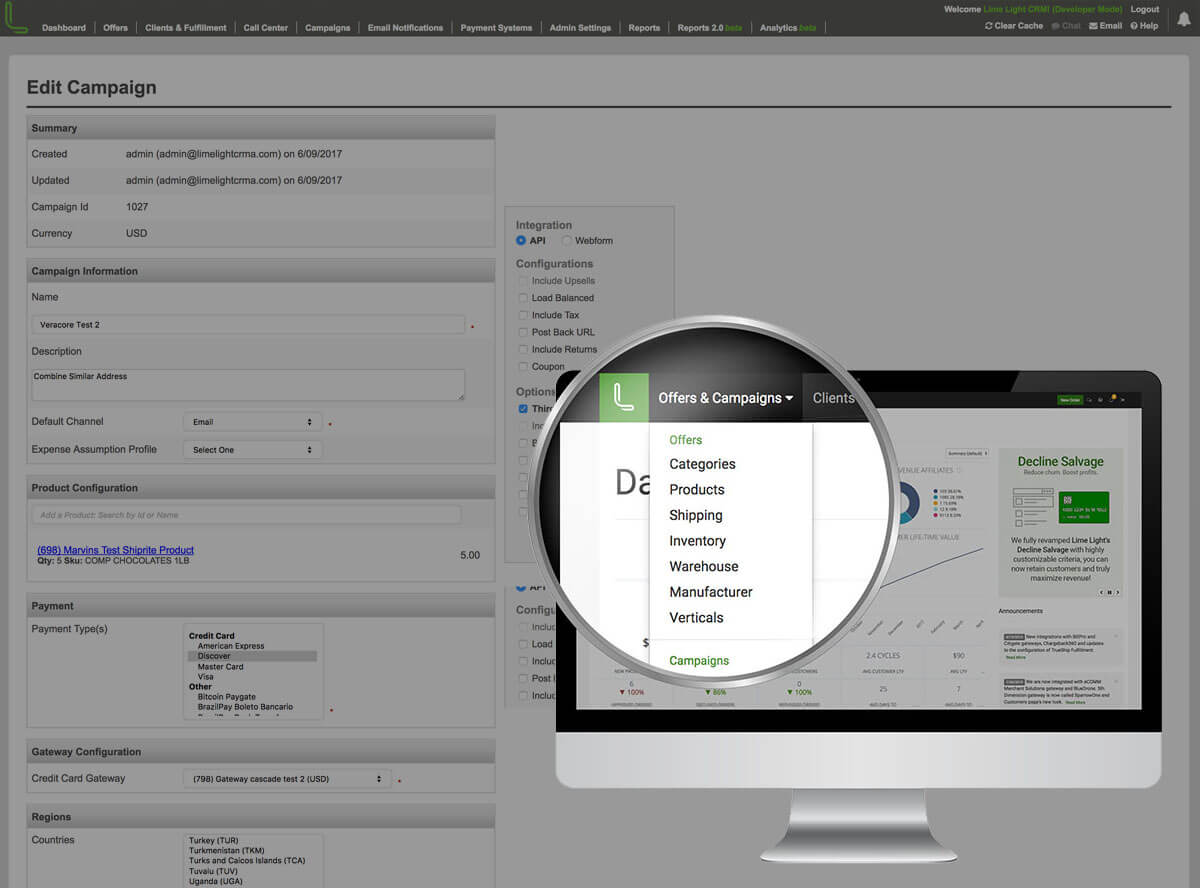Select Uganda (UGA) in the countries list
Screen dimensions: 1200x888
tap(216, 881)
